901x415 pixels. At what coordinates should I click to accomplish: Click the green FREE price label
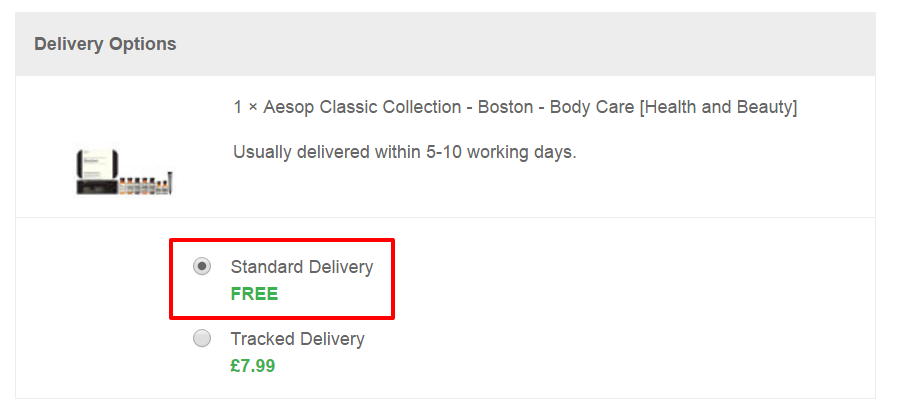[x=254, y=294]
